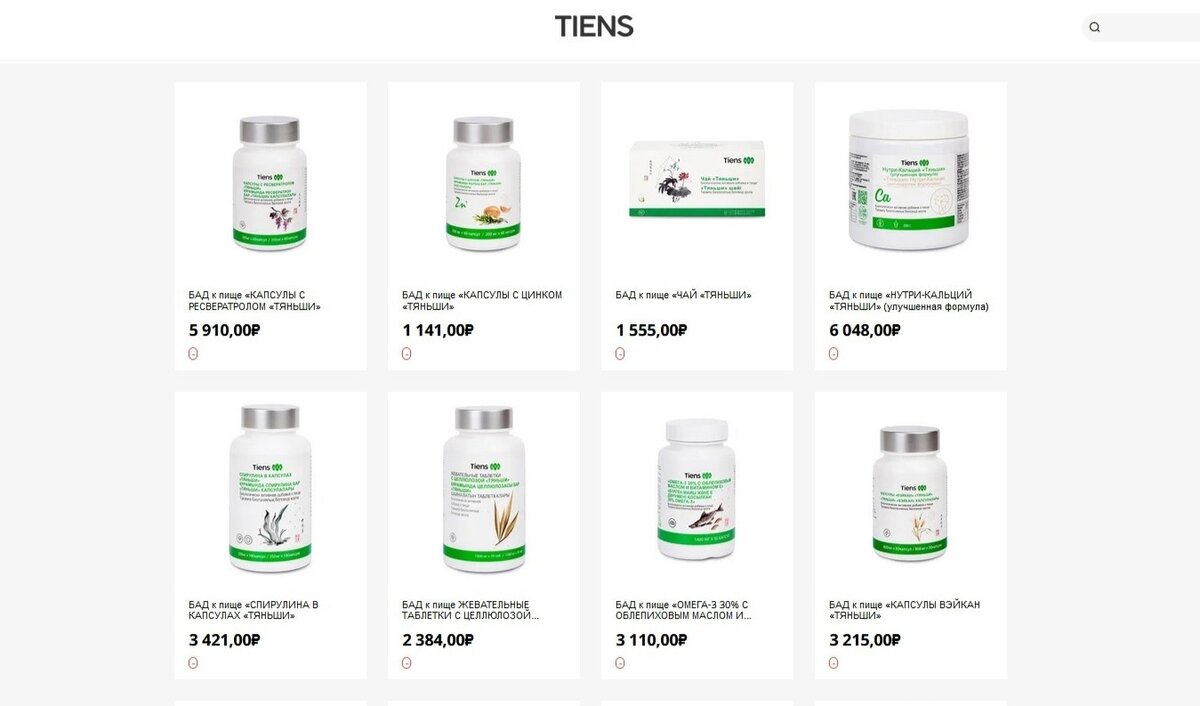The image size is (1200, 706).
Task: Open «КАПСУЛЫ С ЦИНКОМ» product title
Action: point(482,301)
